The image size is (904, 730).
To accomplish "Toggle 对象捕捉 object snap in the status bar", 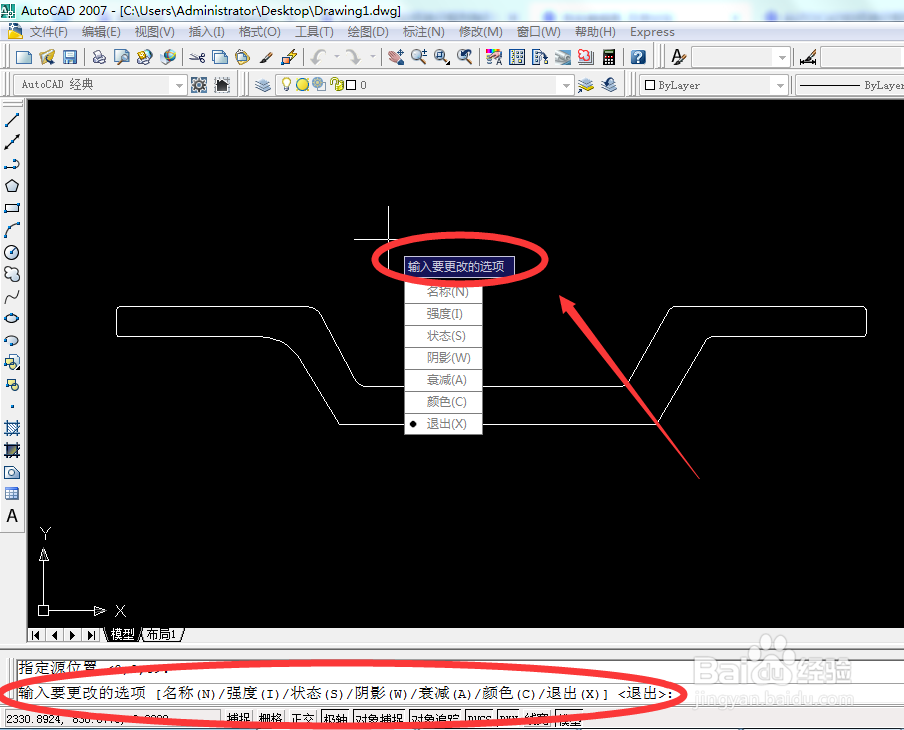I will click(379, 718).
